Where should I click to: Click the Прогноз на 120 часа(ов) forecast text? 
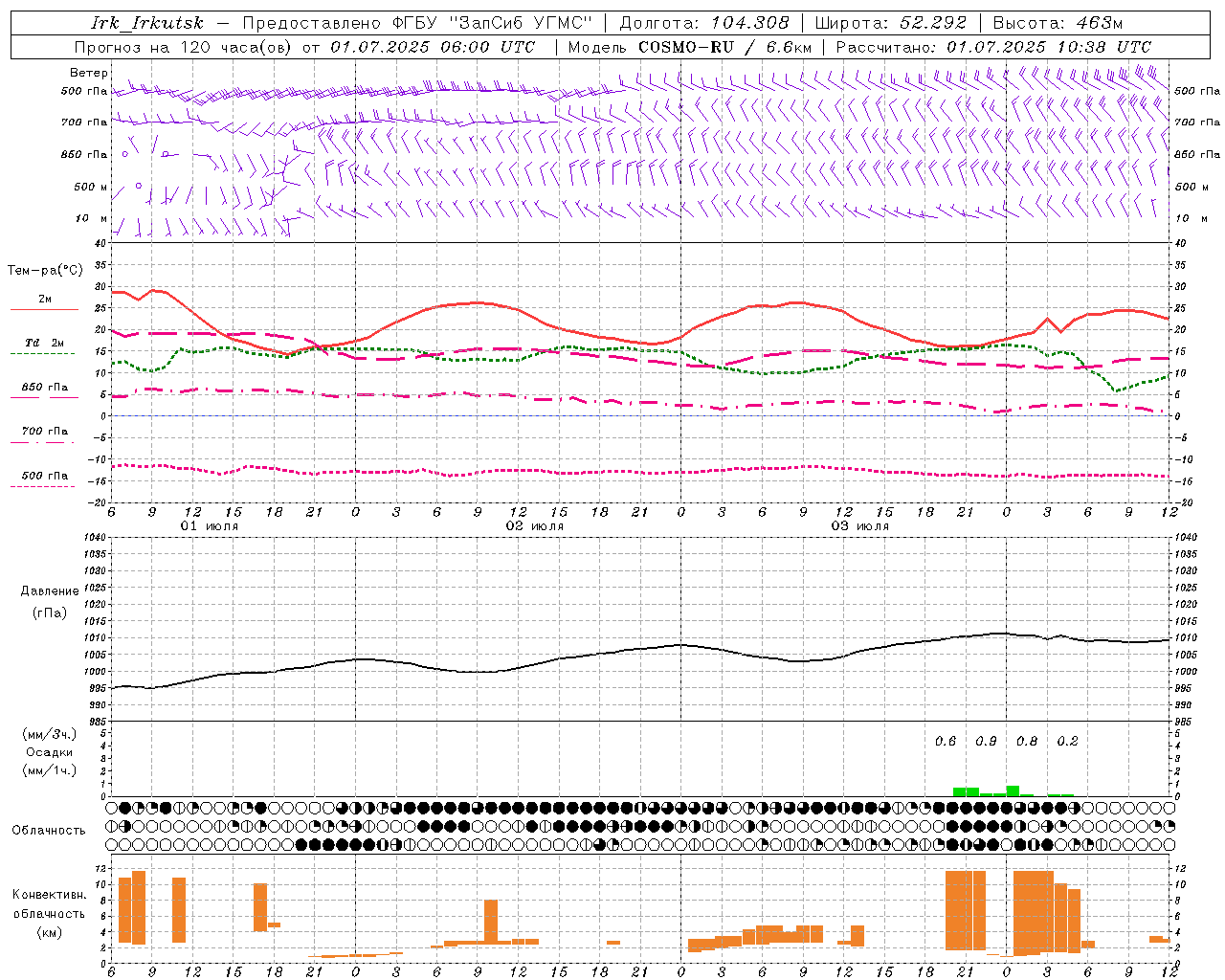(x=184, y=47)
